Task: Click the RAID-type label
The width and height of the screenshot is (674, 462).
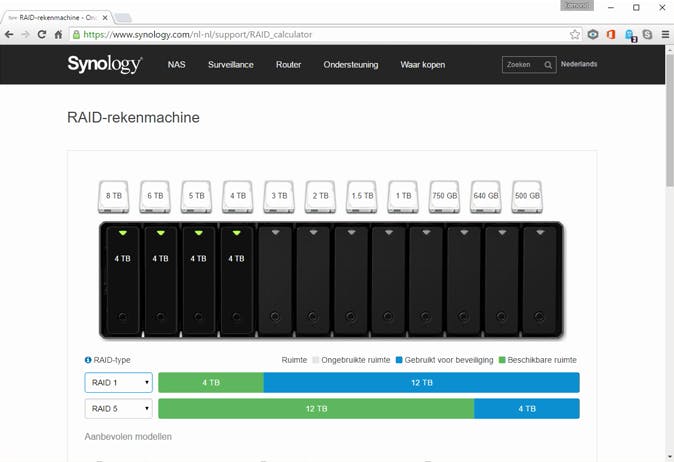Action: tap(112, 360)
